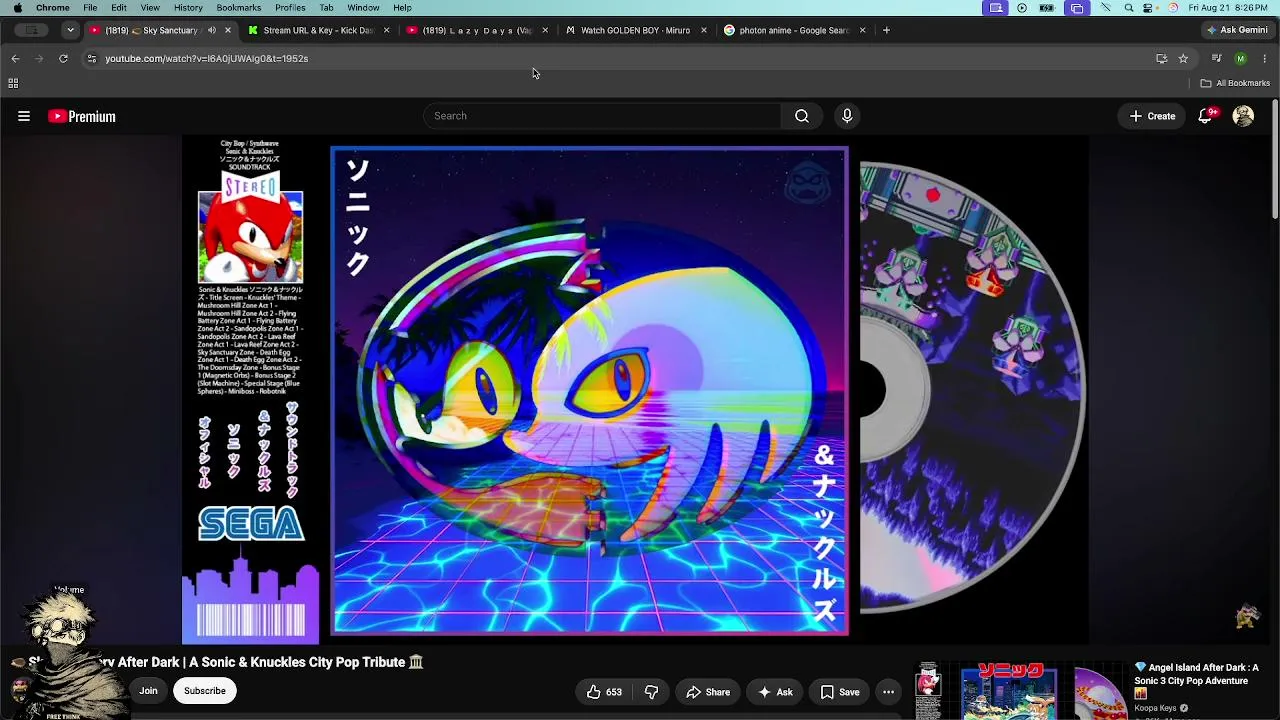
Task: Open a new browser tab
Action: pyautogui.click(x=886, y=30)
